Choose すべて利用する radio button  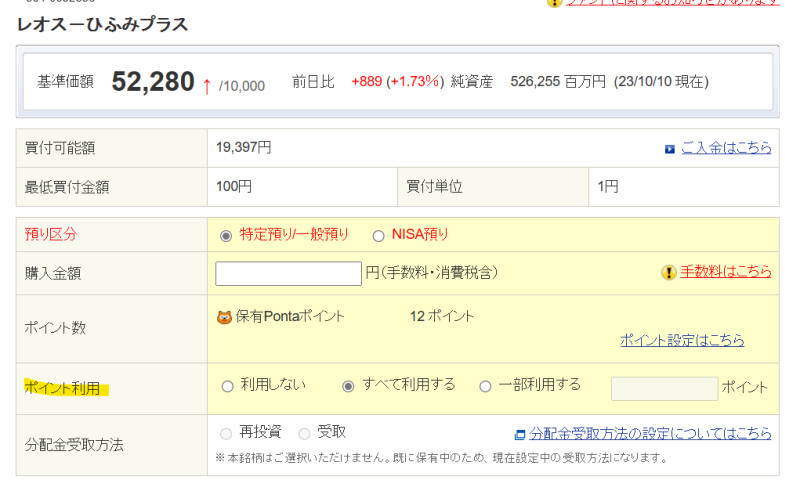(348, 386)
